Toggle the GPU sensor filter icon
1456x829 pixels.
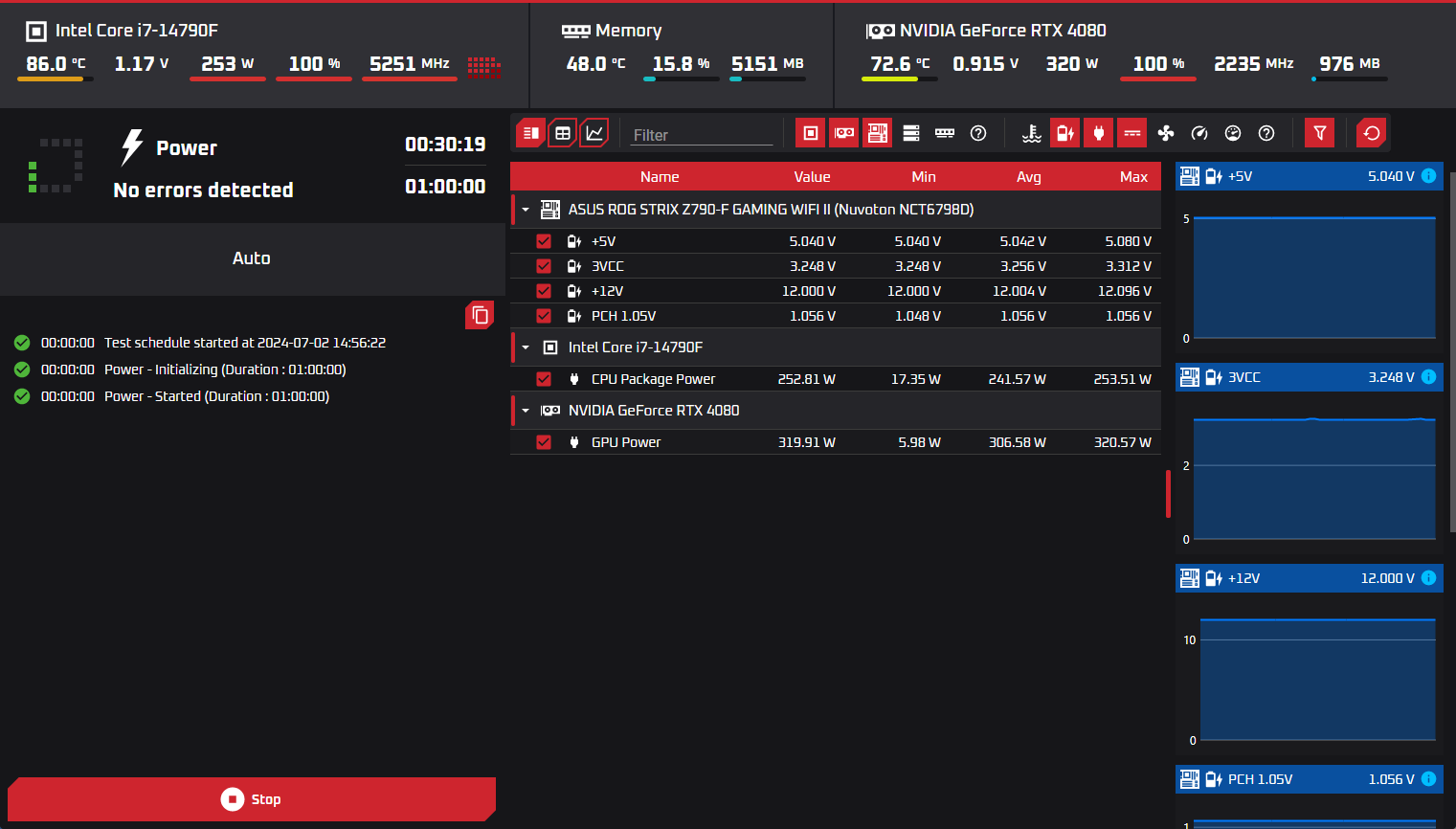(x=843, y=133)
